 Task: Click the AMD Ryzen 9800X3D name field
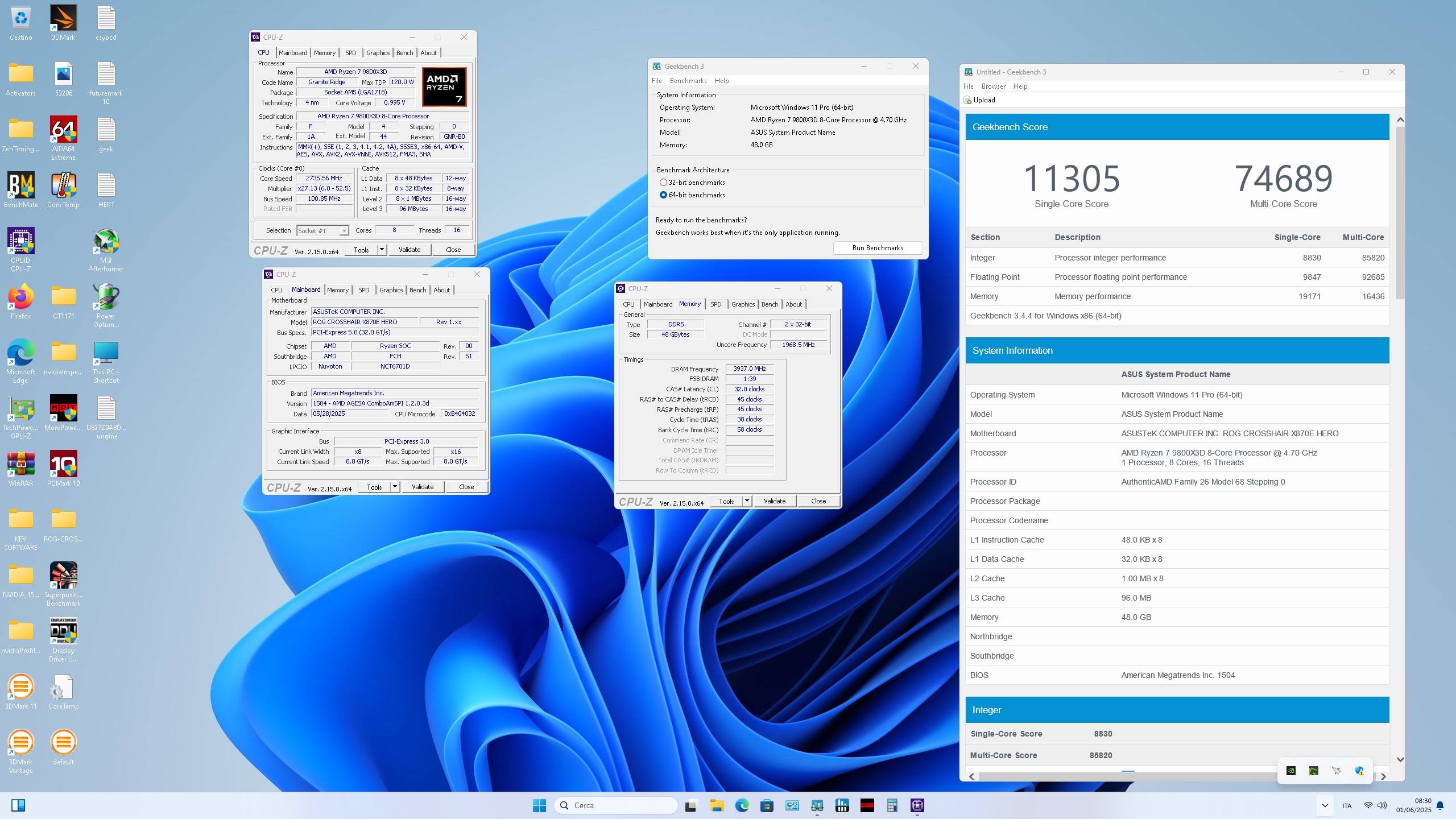tap(355, 72)
